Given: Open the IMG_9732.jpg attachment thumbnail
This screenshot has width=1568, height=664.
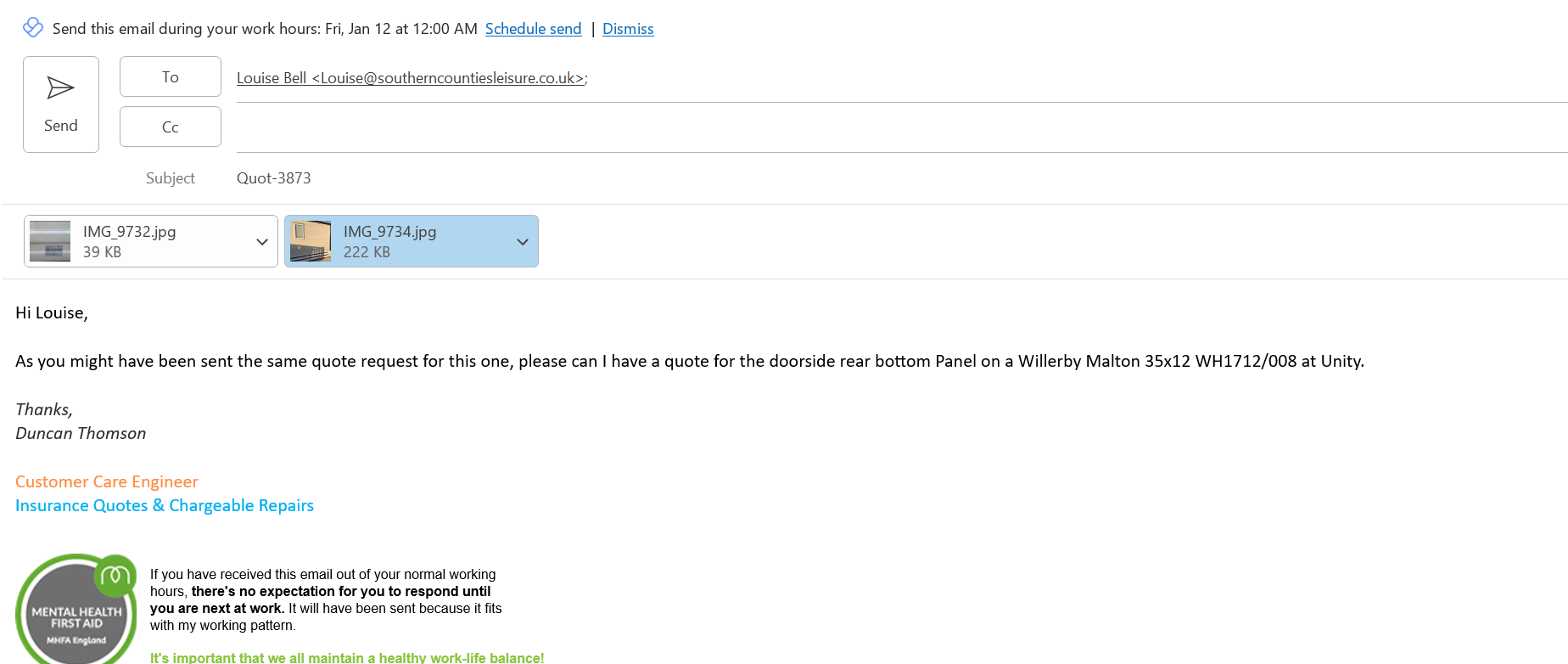Looking at the screenshot, I should pyautogui.click(x=50, y=241).
